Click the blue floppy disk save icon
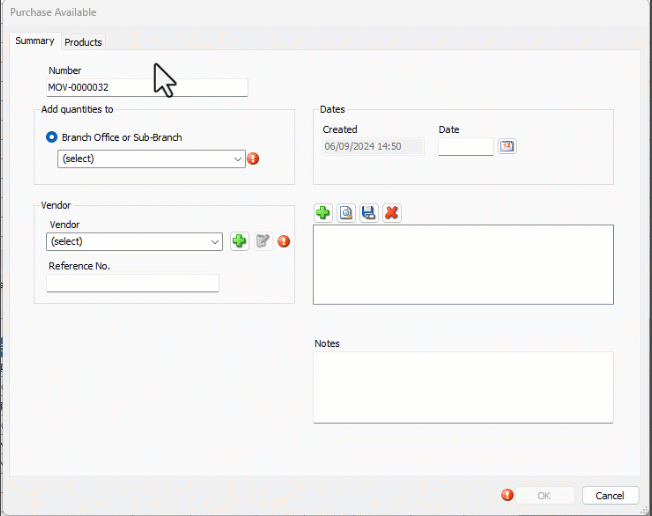The width and height of the screenshot is (652, 516). click(x=369, y=213)
